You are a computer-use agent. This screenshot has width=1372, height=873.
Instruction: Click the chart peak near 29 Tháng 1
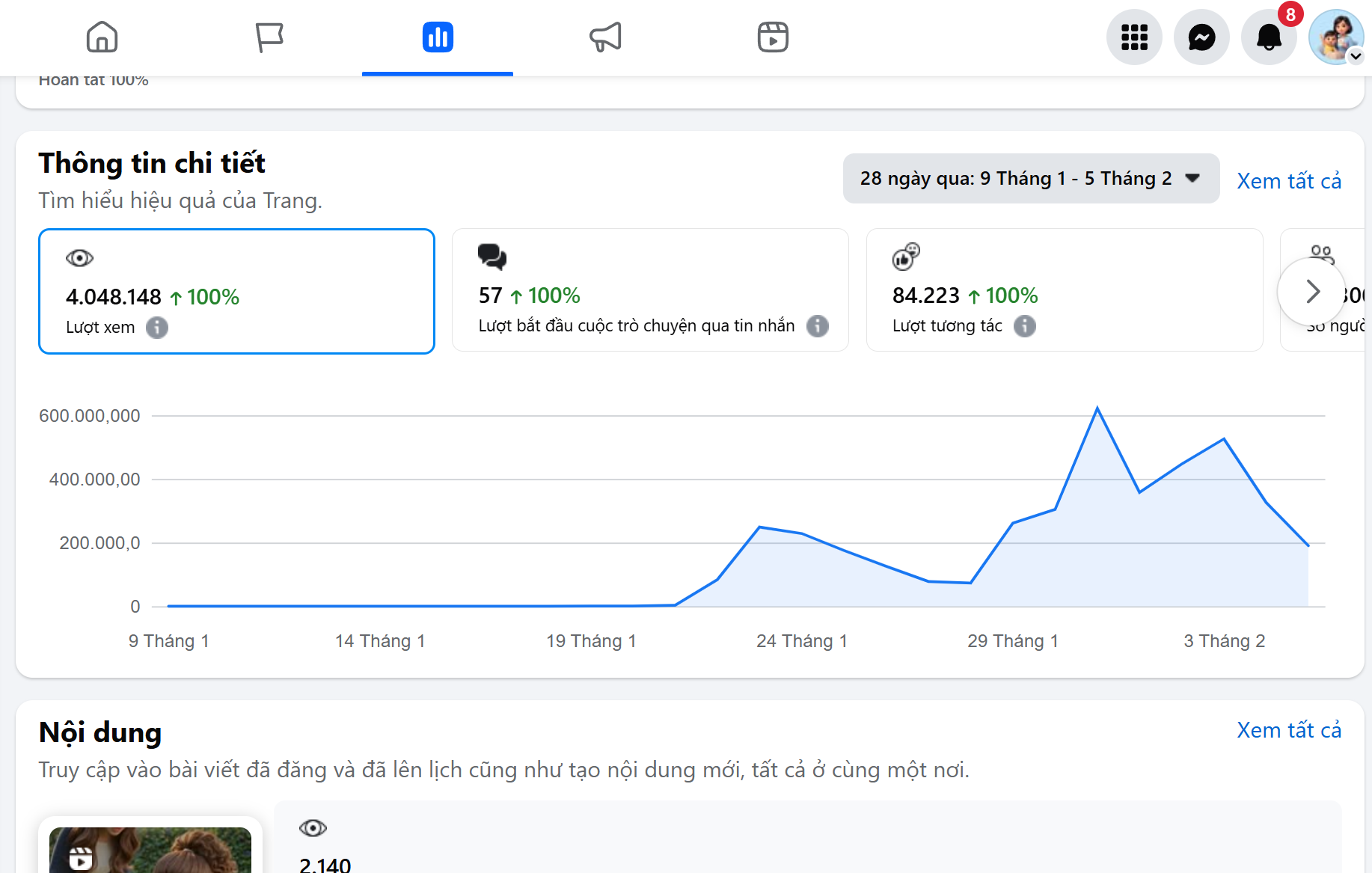(x=1097, y=408)
